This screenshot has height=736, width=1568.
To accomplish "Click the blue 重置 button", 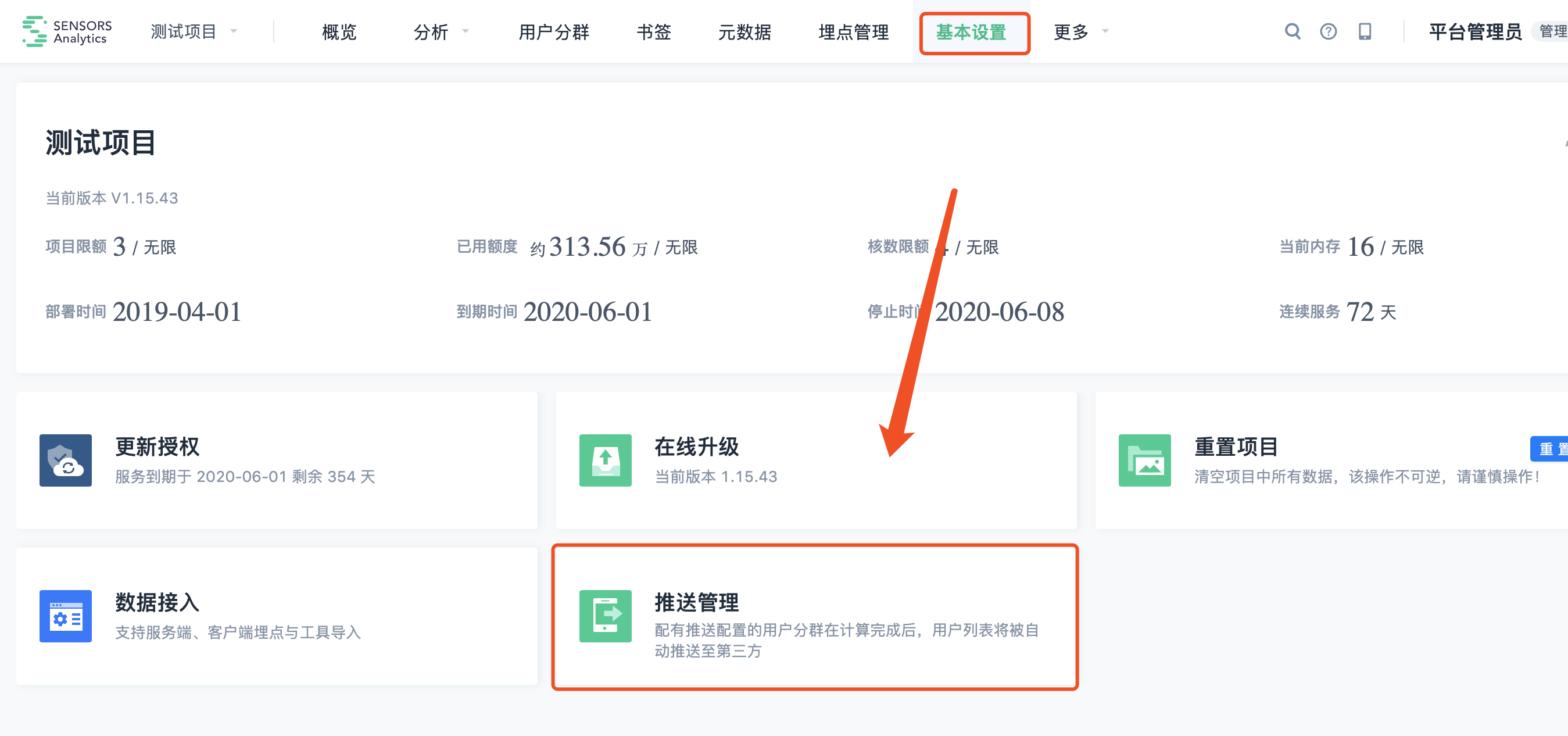I will pos(1551,449).
